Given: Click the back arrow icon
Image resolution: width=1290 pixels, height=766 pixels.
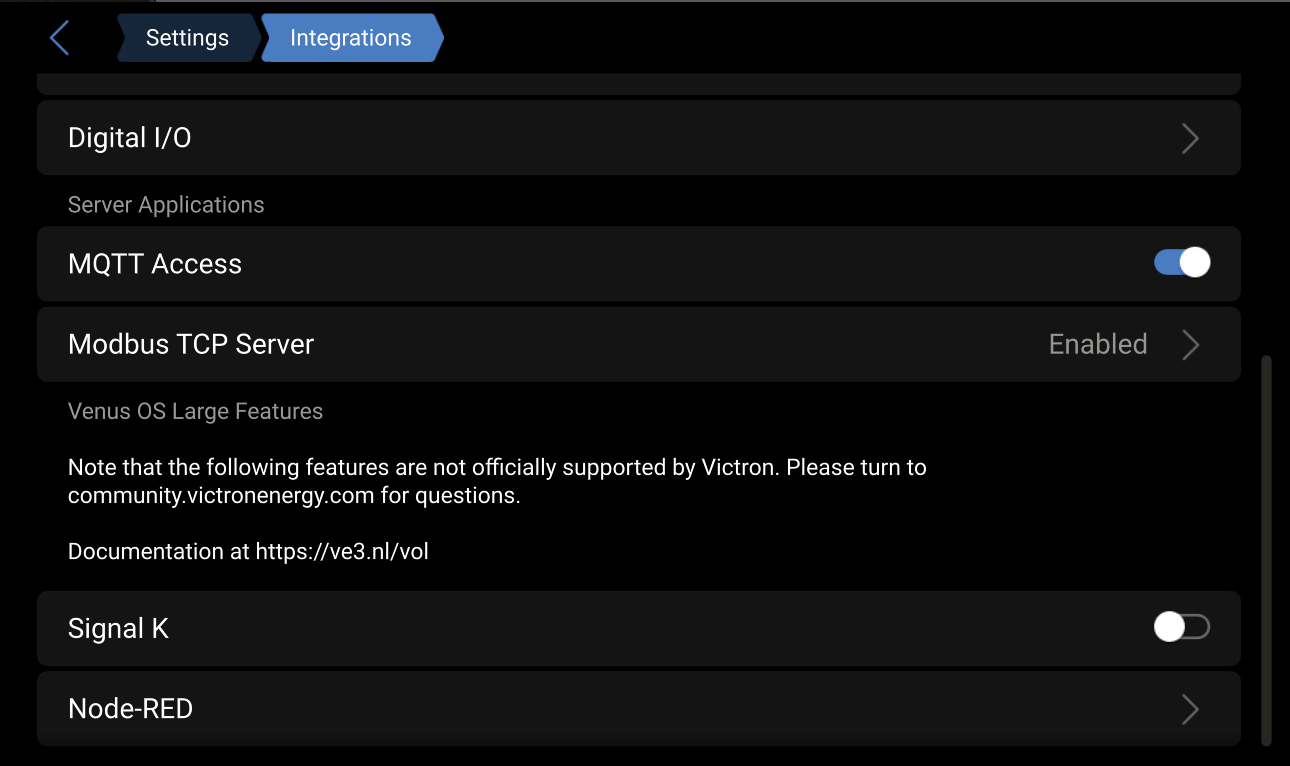Looking at the screenshot, I should click(59, 39).
